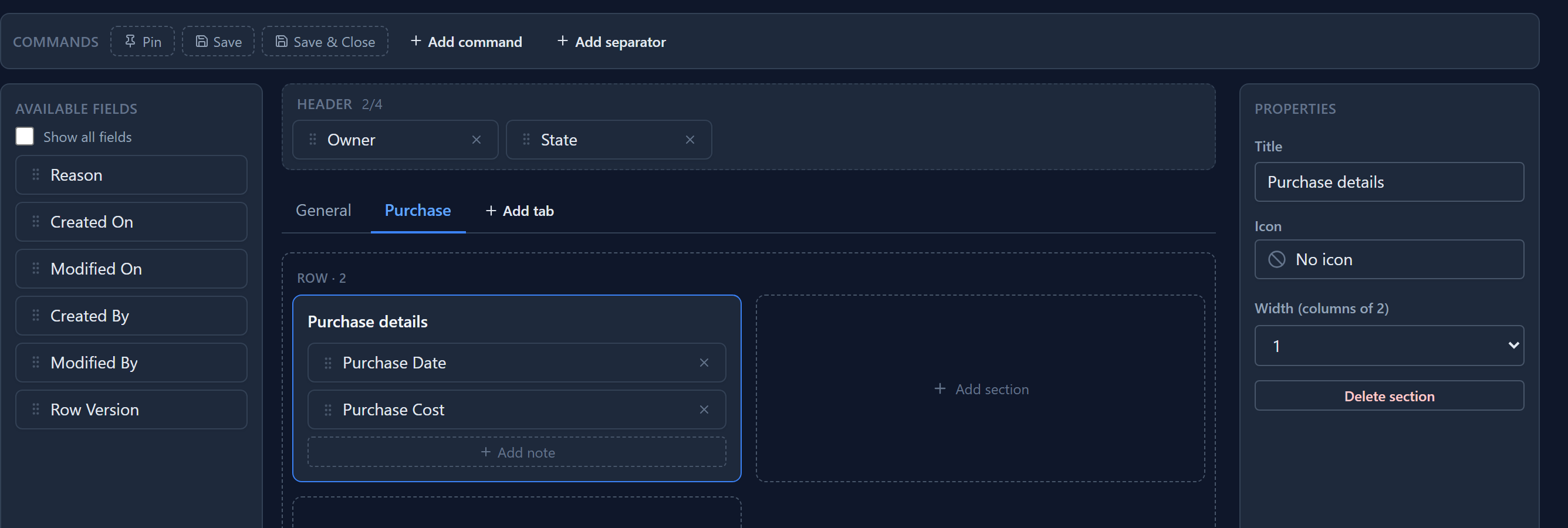This screenshot has width=1568, height=528.
Task: Click the plus icon beside Add note
Action: tap(486, 451)
